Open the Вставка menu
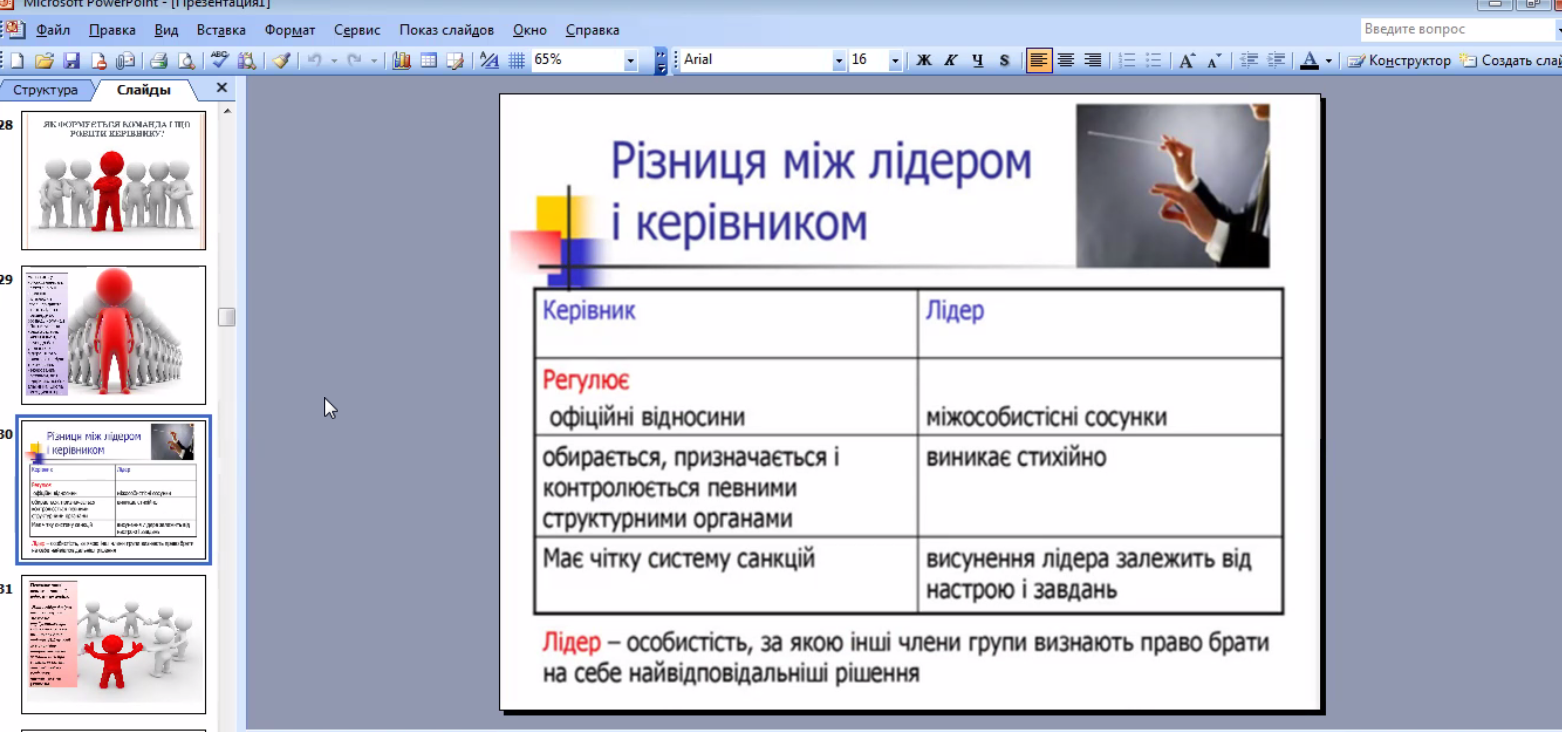Image resolution: width=1562 pixels, height=732 pixels. click(x=221, y=30)
